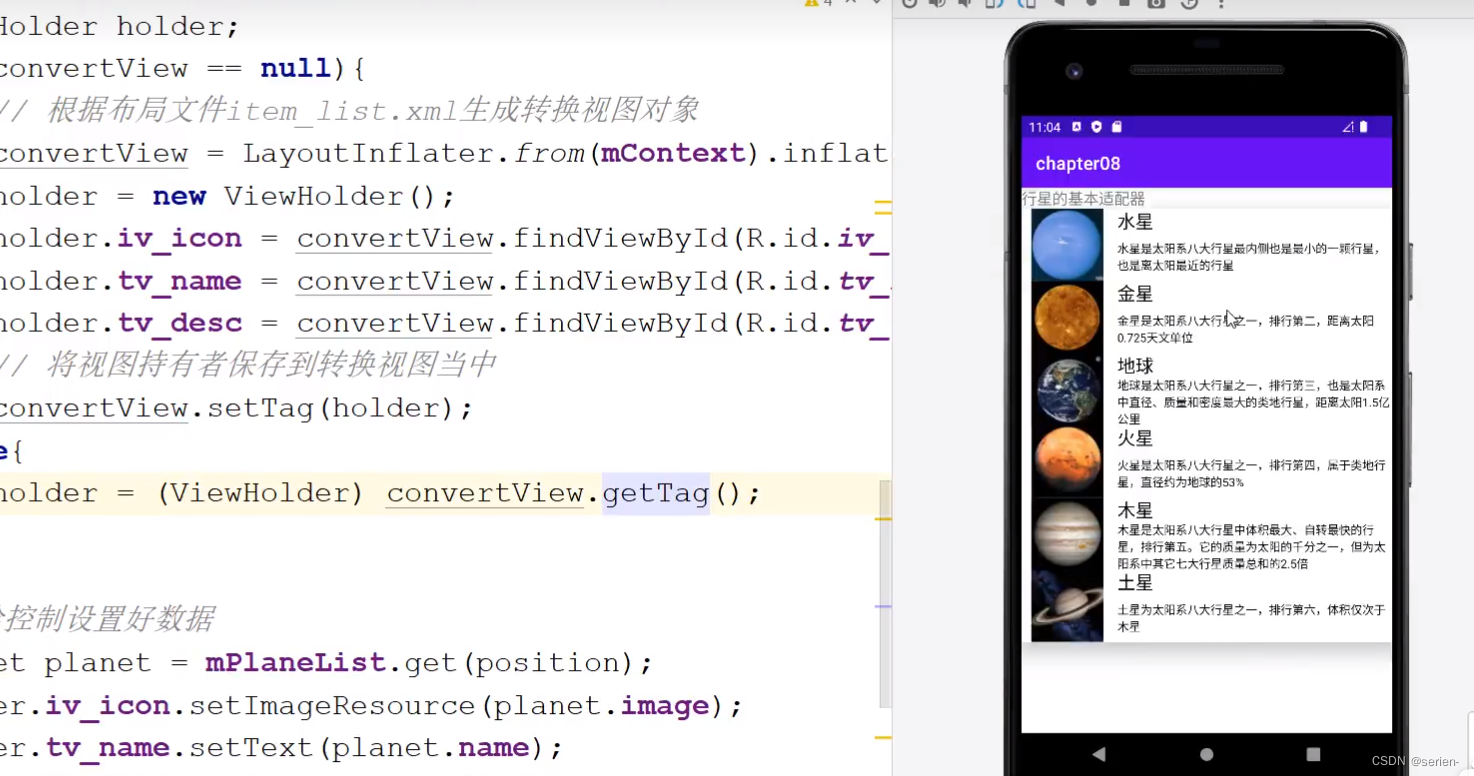Click the yellow warning triangle above the editor
This screenshot has height=776, width=1474.
tap(811, 3)
